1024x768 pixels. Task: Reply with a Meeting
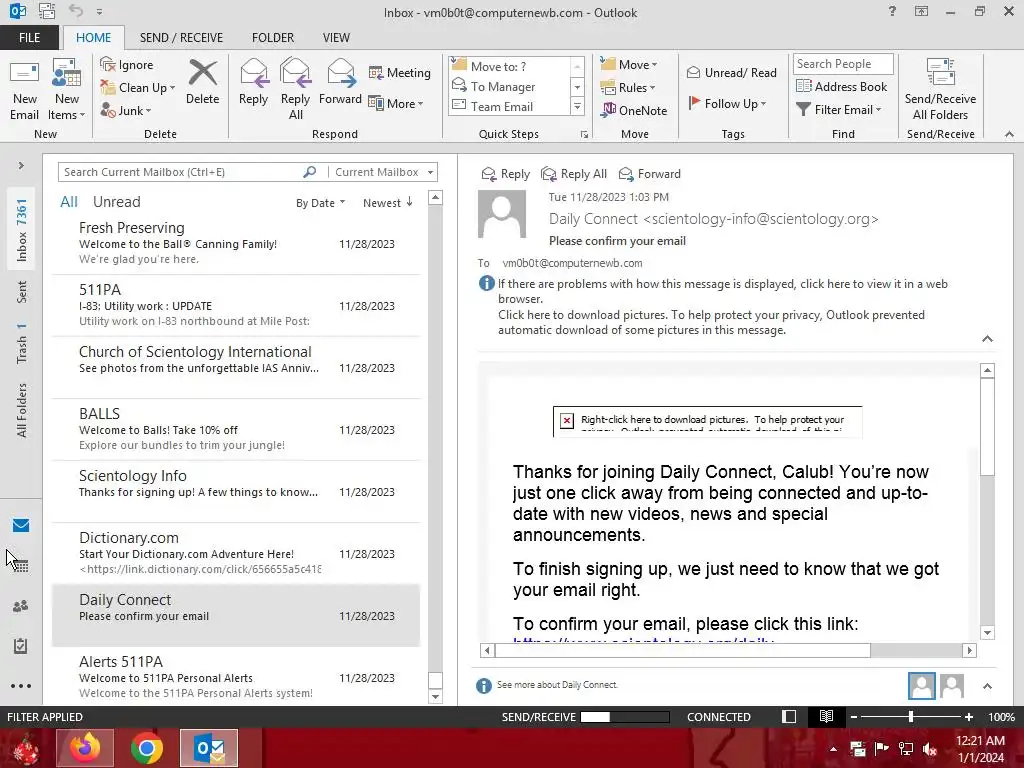tap(400, 72)
